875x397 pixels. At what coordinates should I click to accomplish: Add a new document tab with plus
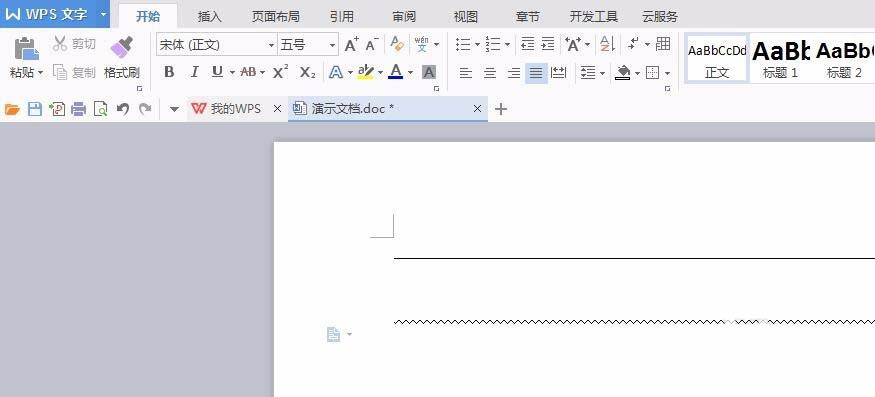[501, 109]
